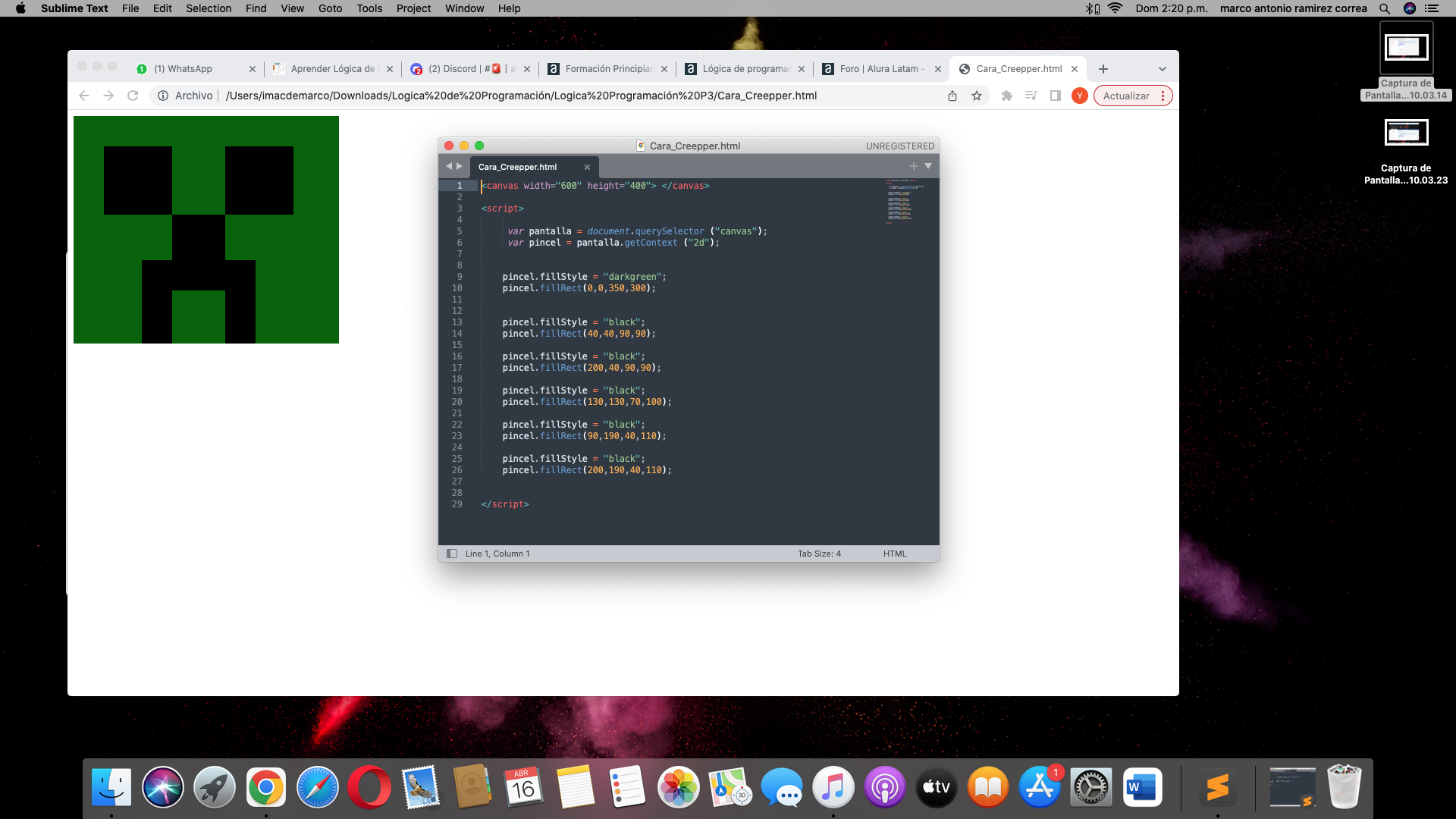Open Safari compass icon in the Dock
The height and width of the screenshot is (819, 1456).
point(318,788)
